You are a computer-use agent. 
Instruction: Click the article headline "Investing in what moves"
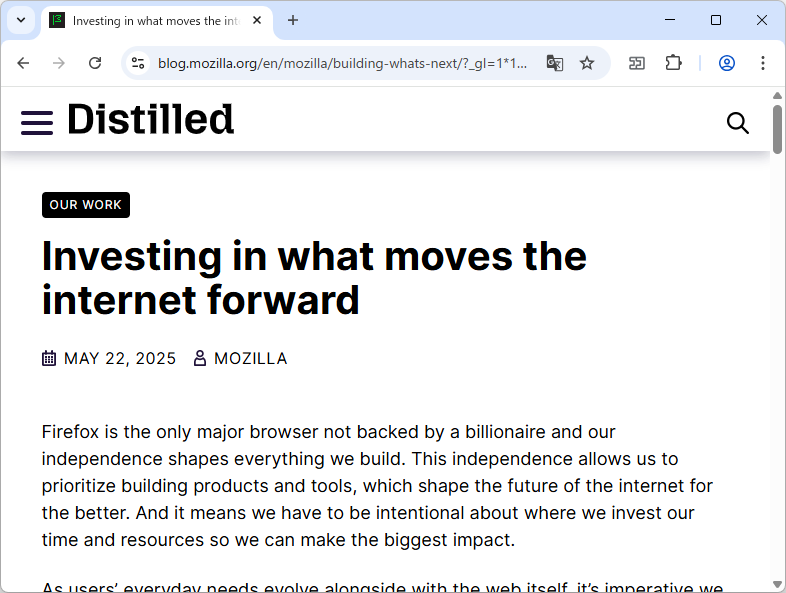314,278
